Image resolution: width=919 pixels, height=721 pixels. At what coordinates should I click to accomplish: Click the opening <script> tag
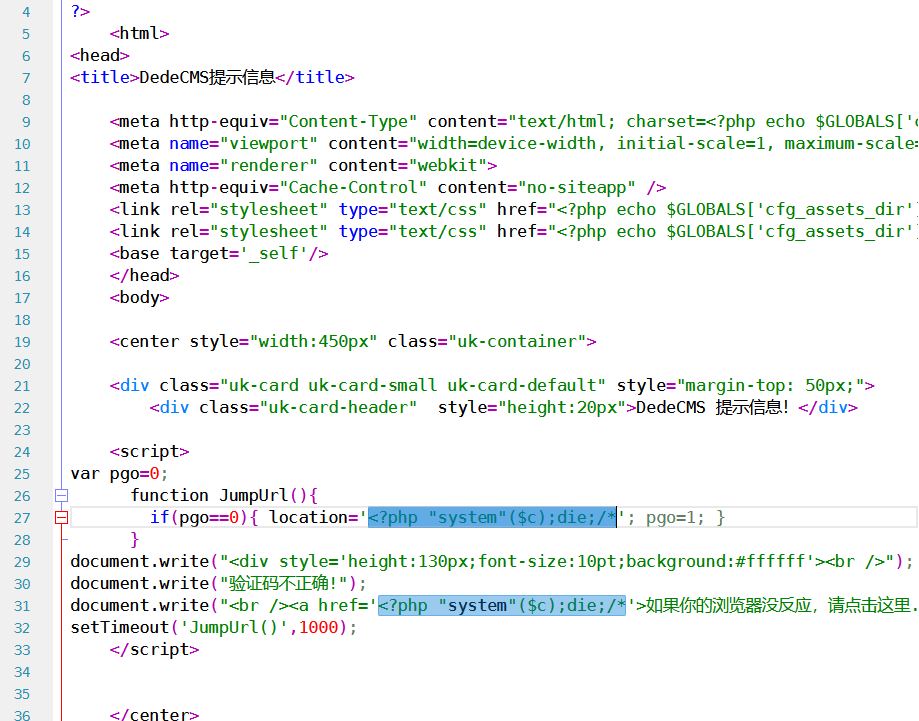149,451
